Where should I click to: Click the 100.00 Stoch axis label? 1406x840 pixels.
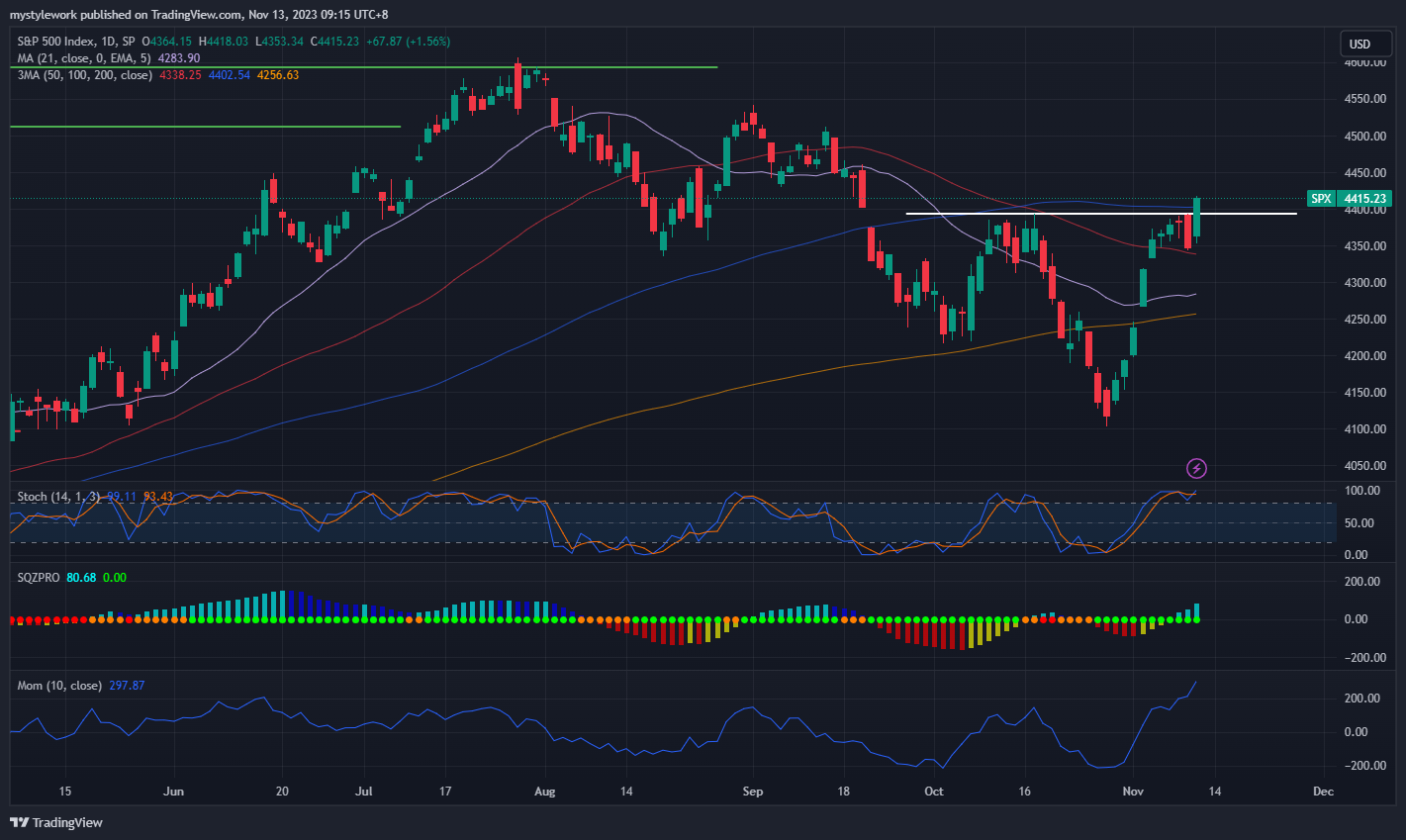pos(1362,491)
